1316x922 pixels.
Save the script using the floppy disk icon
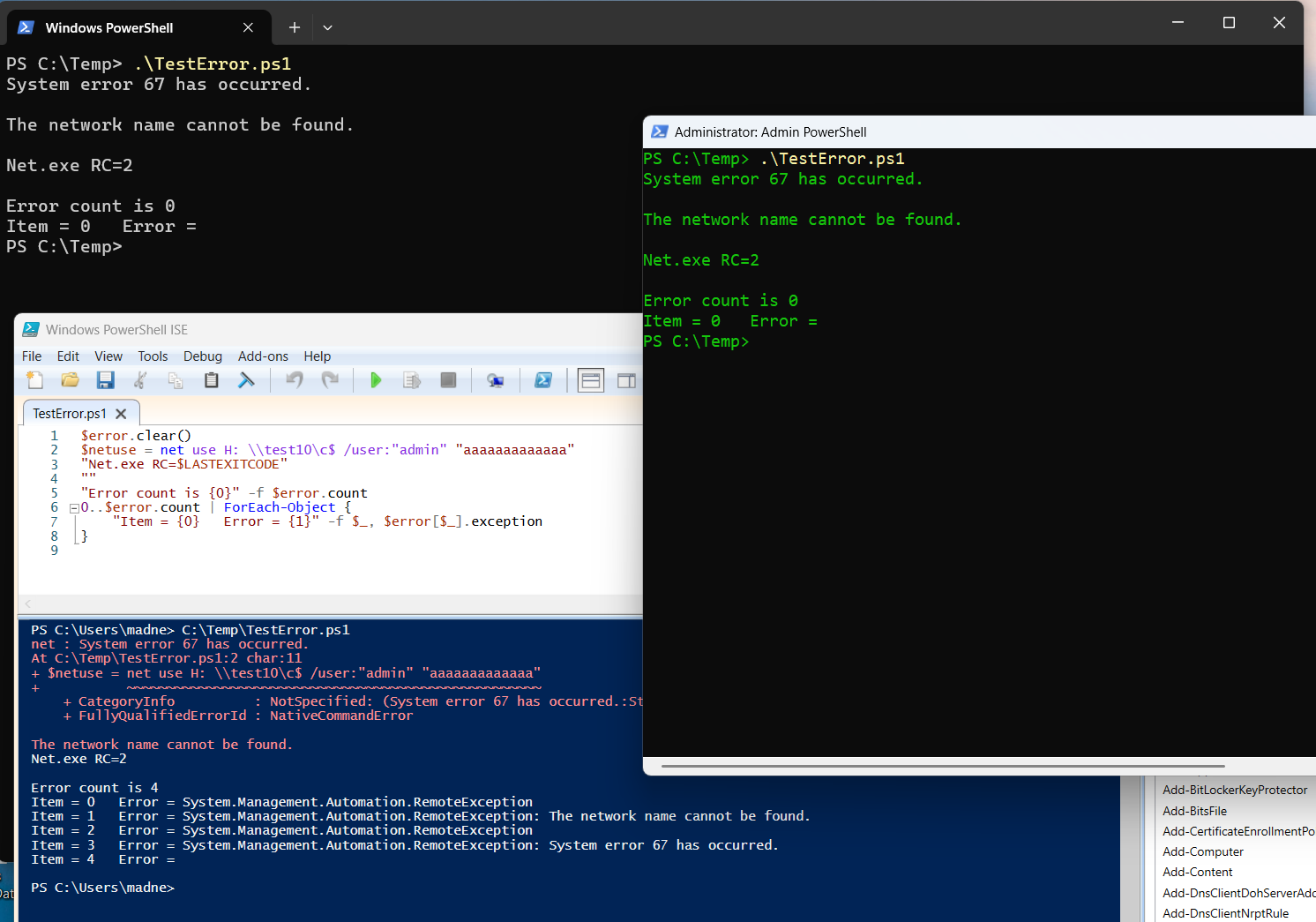[105, 380]
